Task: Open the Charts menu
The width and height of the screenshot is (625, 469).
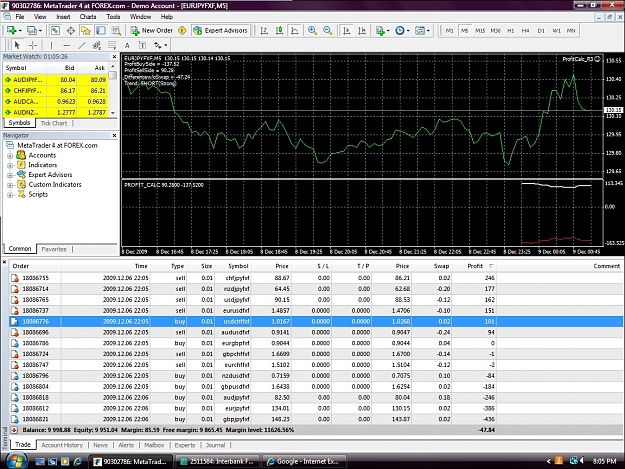Action: (x=88, y=17)
